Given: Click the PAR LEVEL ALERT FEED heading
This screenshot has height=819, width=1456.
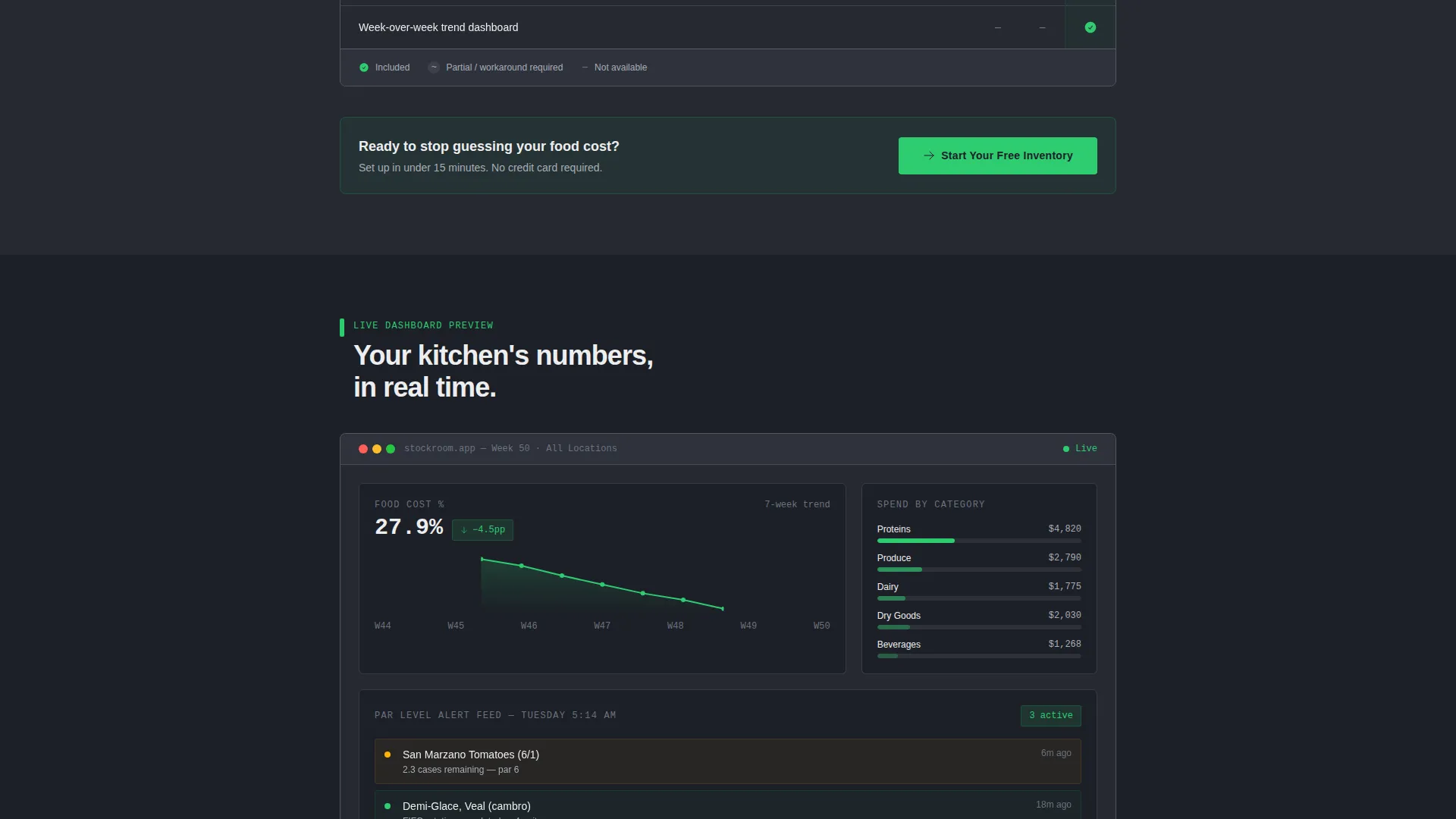Looking at the screenshot, I should coord(495,715).
